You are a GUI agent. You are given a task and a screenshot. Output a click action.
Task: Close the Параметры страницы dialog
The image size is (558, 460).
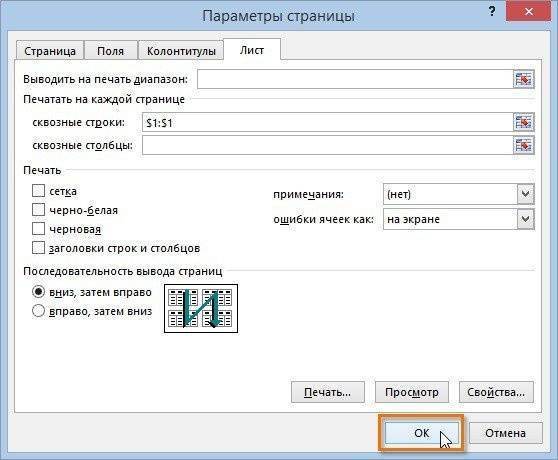point(528,12)
